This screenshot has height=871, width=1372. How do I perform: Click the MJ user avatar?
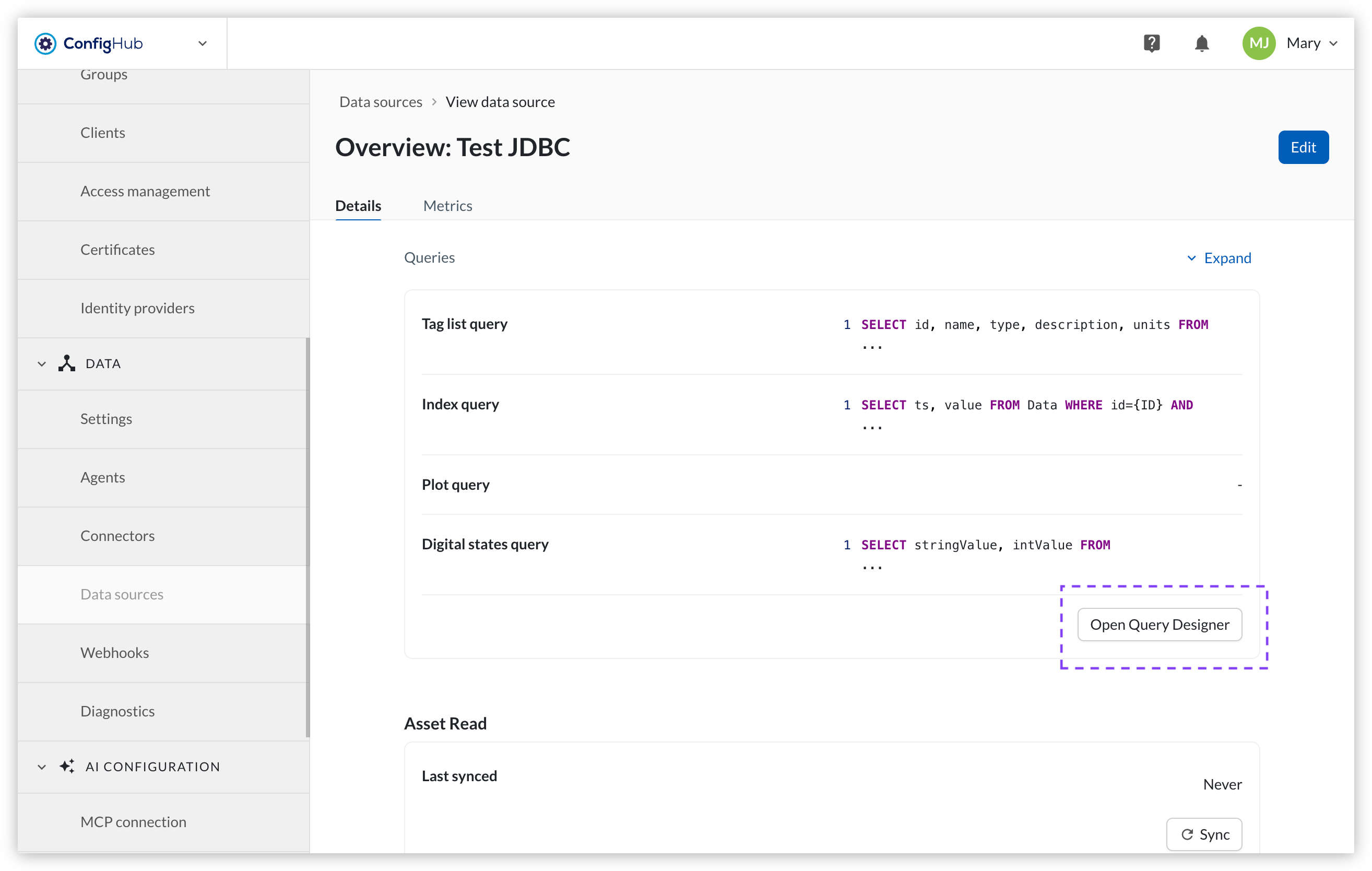(1258, 43)
